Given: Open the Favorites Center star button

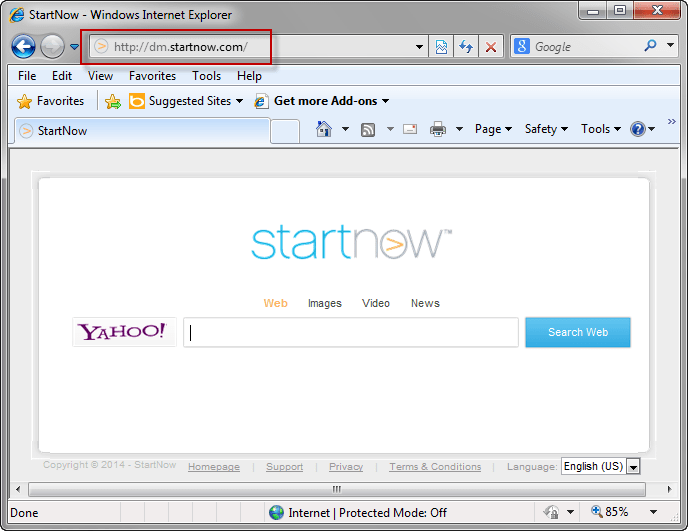Looking at the screenshot, I should coord(50,101).
